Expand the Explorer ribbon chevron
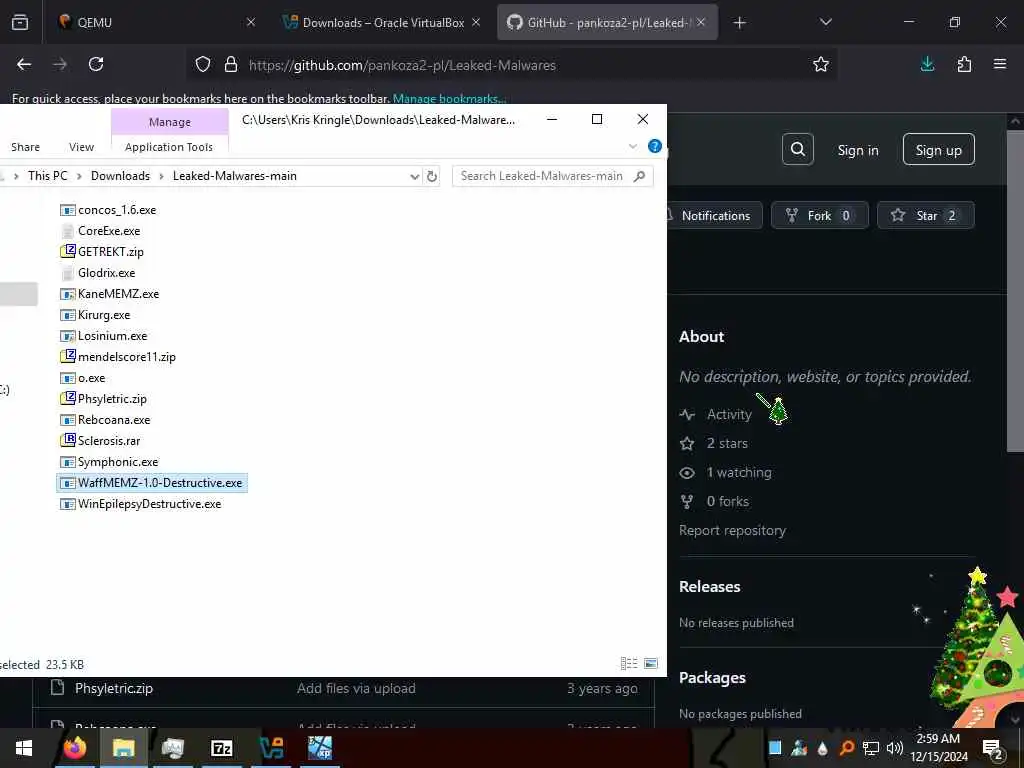This screenshot has height=768, width=1024. pyautogui.click(x=632, y=146)
